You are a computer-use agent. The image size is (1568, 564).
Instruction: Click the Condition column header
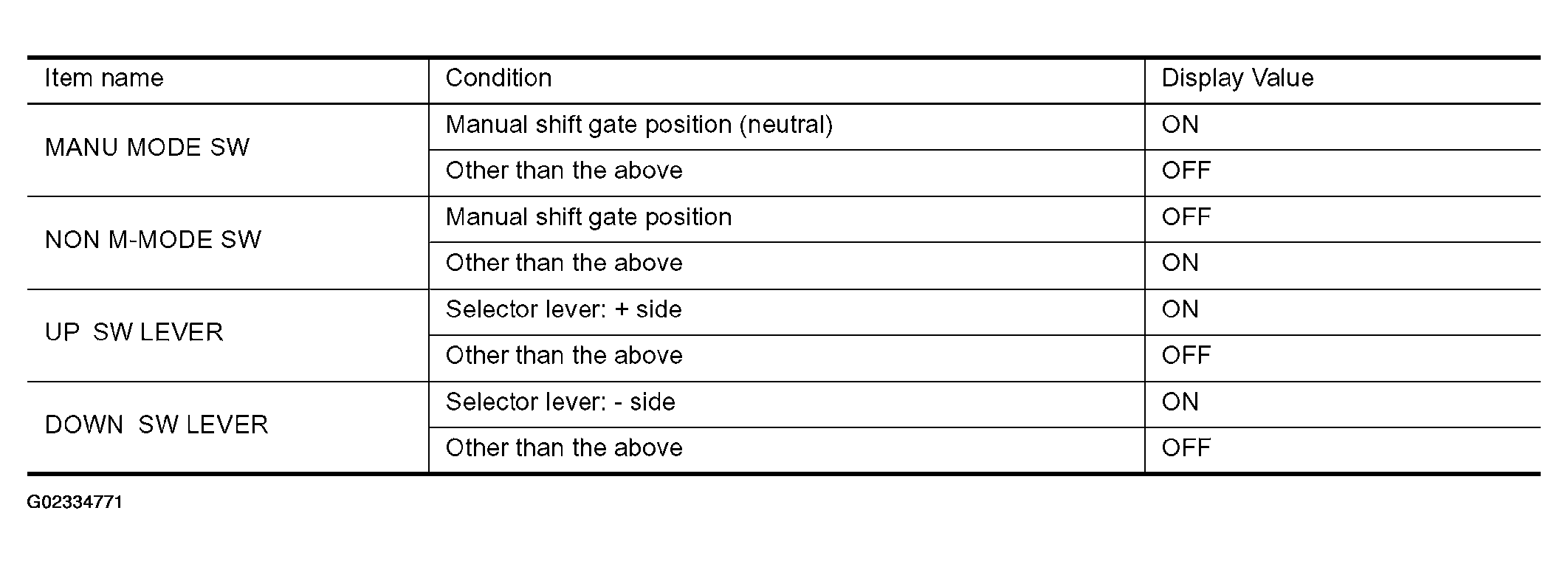[x=498, y=78]
